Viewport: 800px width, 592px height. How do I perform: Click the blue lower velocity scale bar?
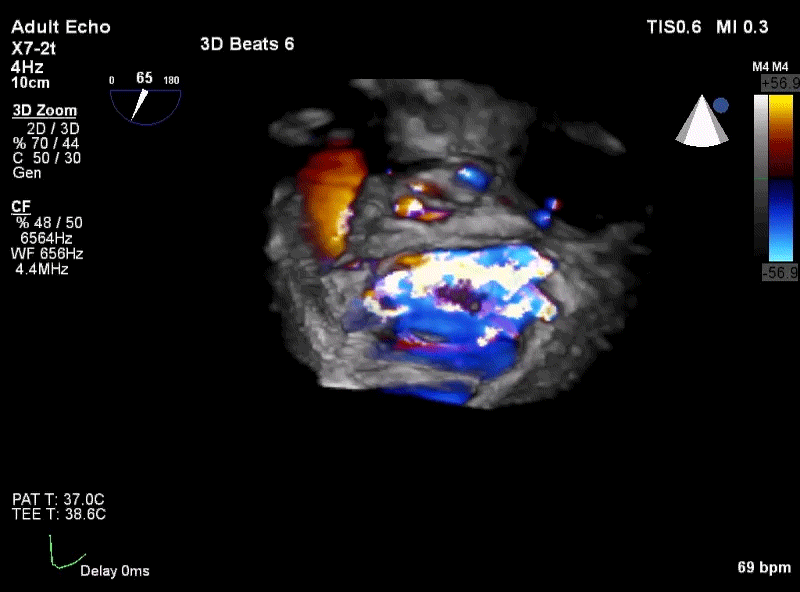[x=781, y=220]
